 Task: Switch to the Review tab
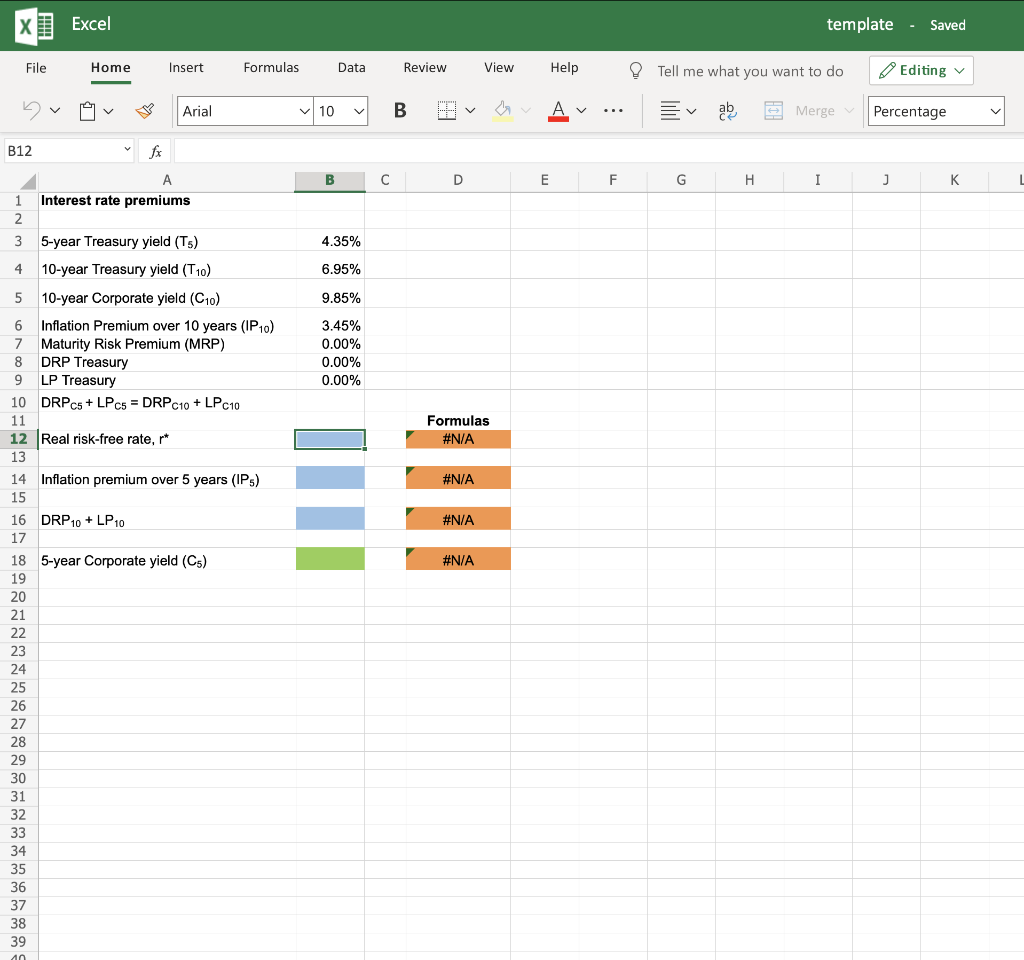pyautogui.click(x=424, y=68)
